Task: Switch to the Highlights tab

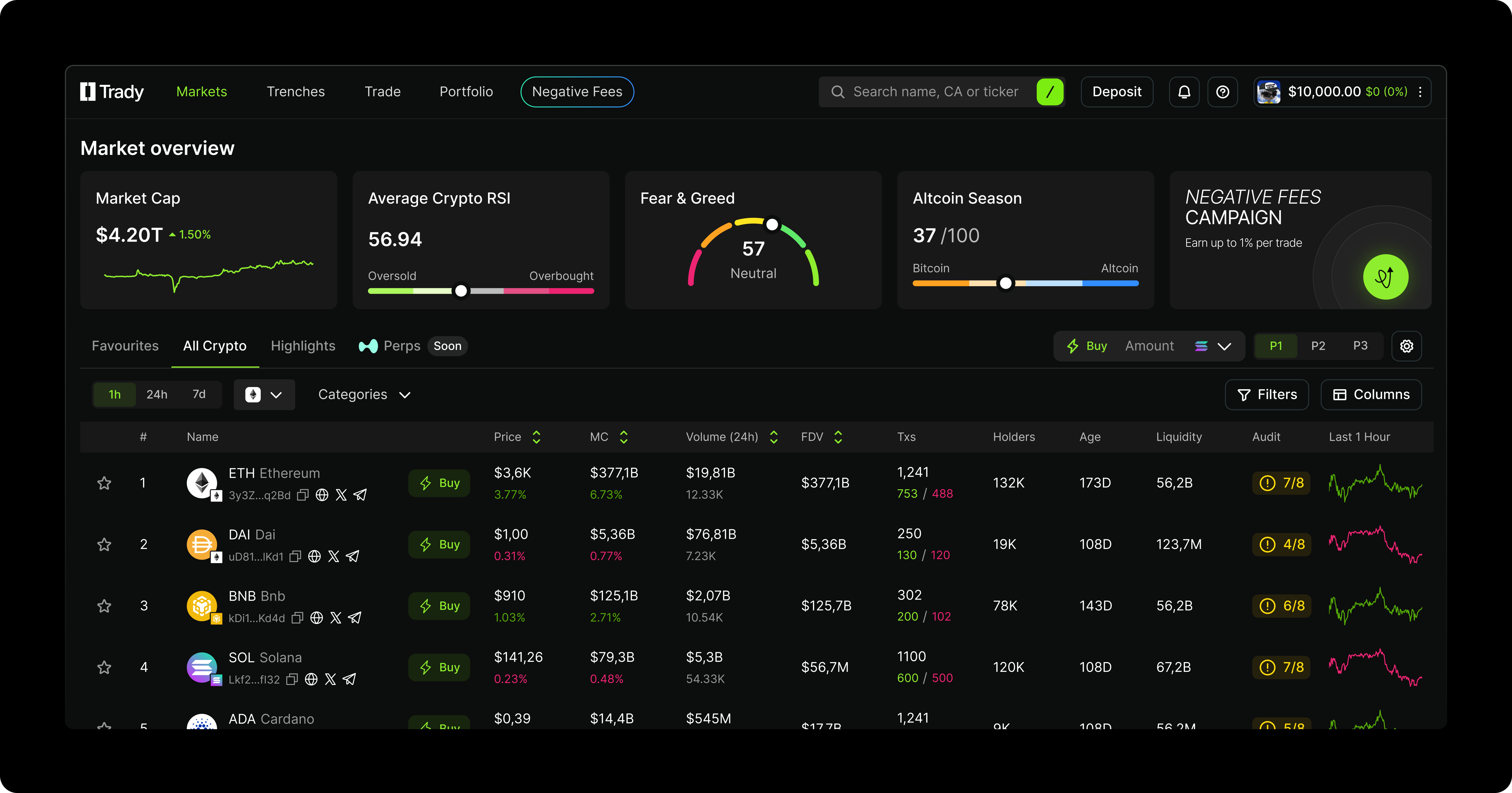Action: point(303,346)
